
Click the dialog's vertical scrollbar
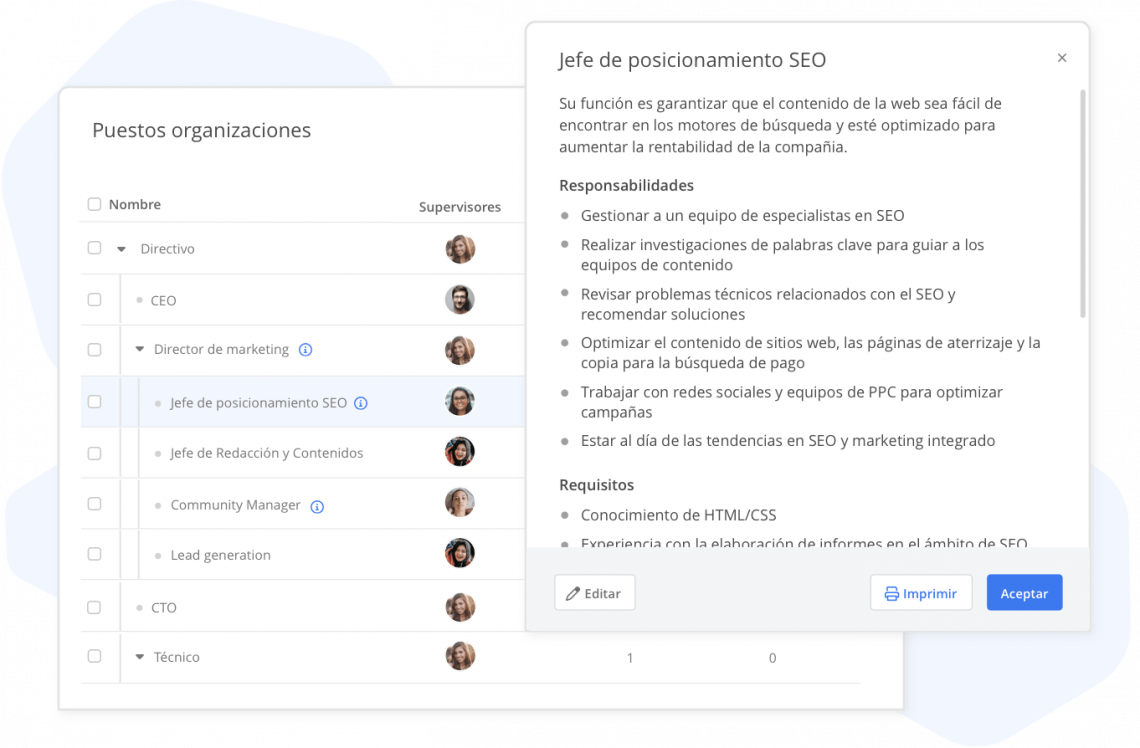[x=1083, y=204]
